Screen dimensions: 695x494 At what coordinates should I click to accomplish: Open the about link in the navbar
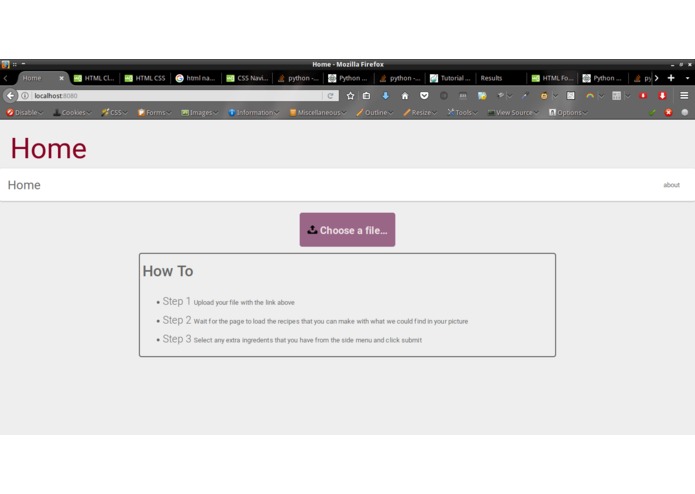[672, 185]
